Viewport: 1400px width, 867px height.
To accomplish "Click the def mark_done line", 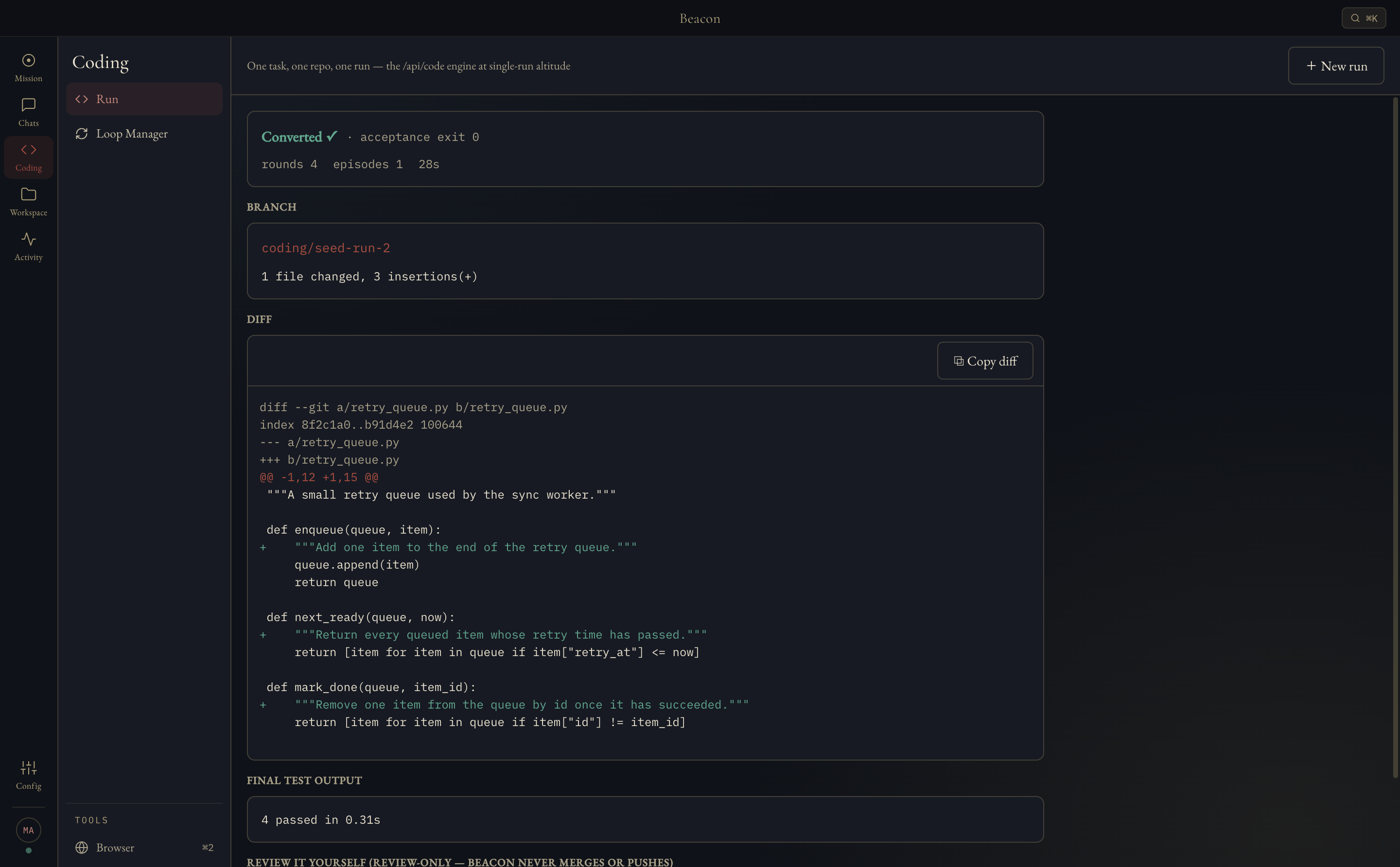I will click(x=371, y=687).
